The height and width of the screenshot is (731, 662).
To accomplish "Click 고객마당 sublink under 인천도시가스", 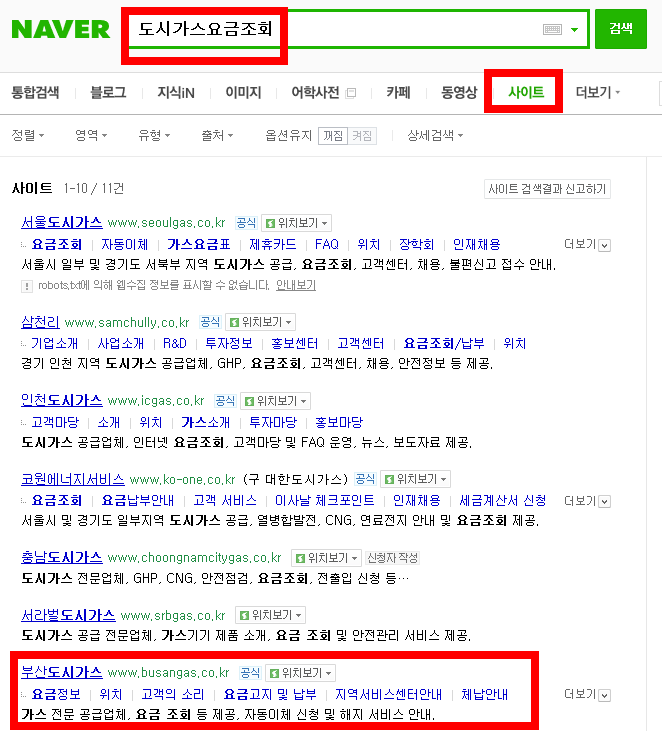I will point(55,422).
